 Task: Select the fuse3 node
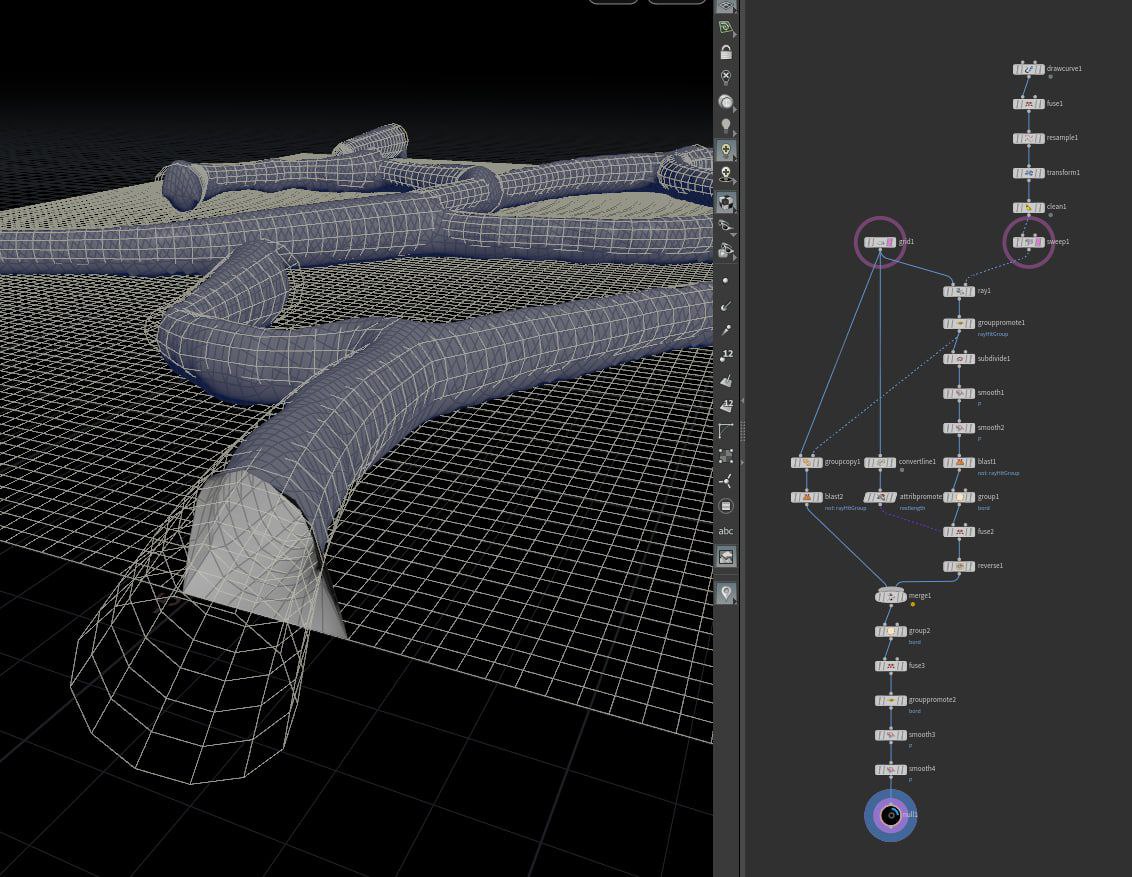coord(891,666)
